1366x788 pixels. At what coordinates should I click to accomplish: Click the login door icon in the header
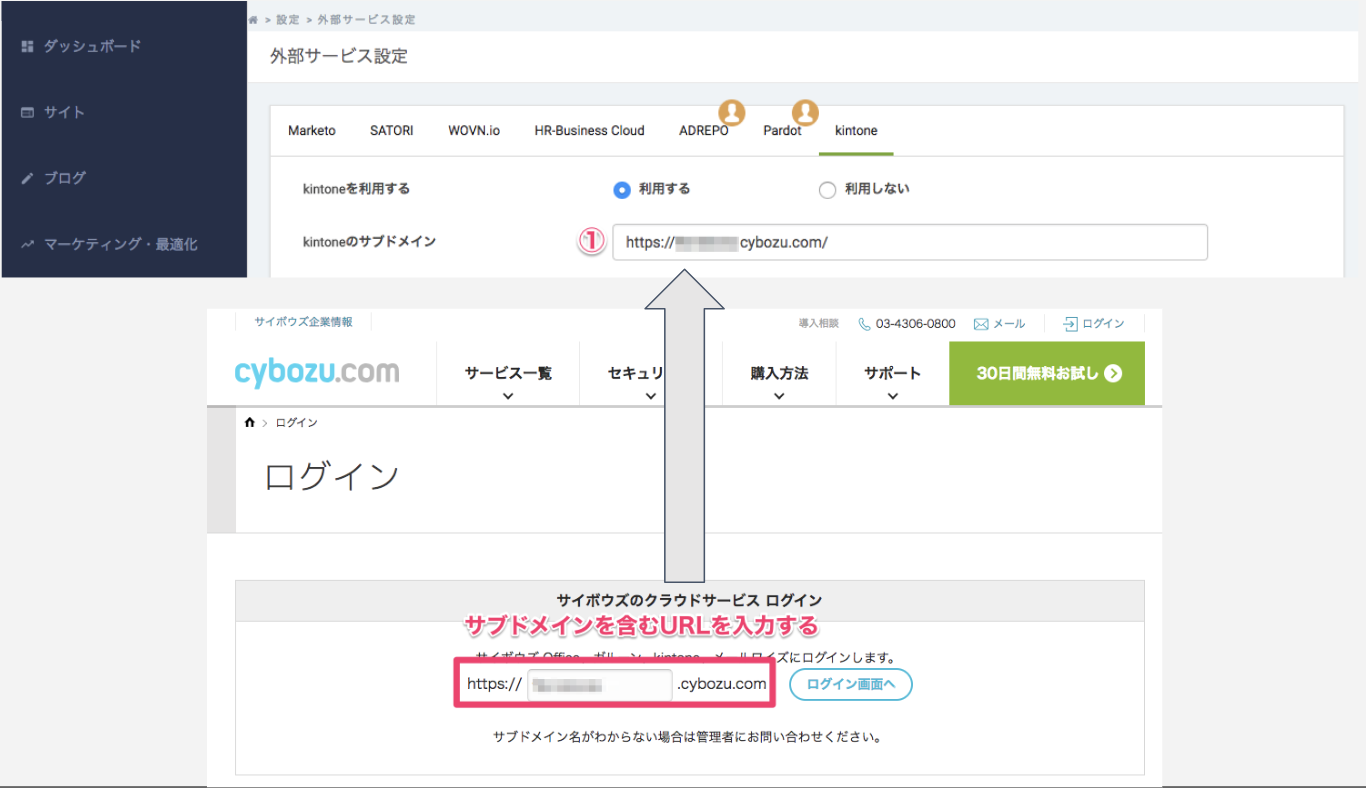[x=1070, y=324]
